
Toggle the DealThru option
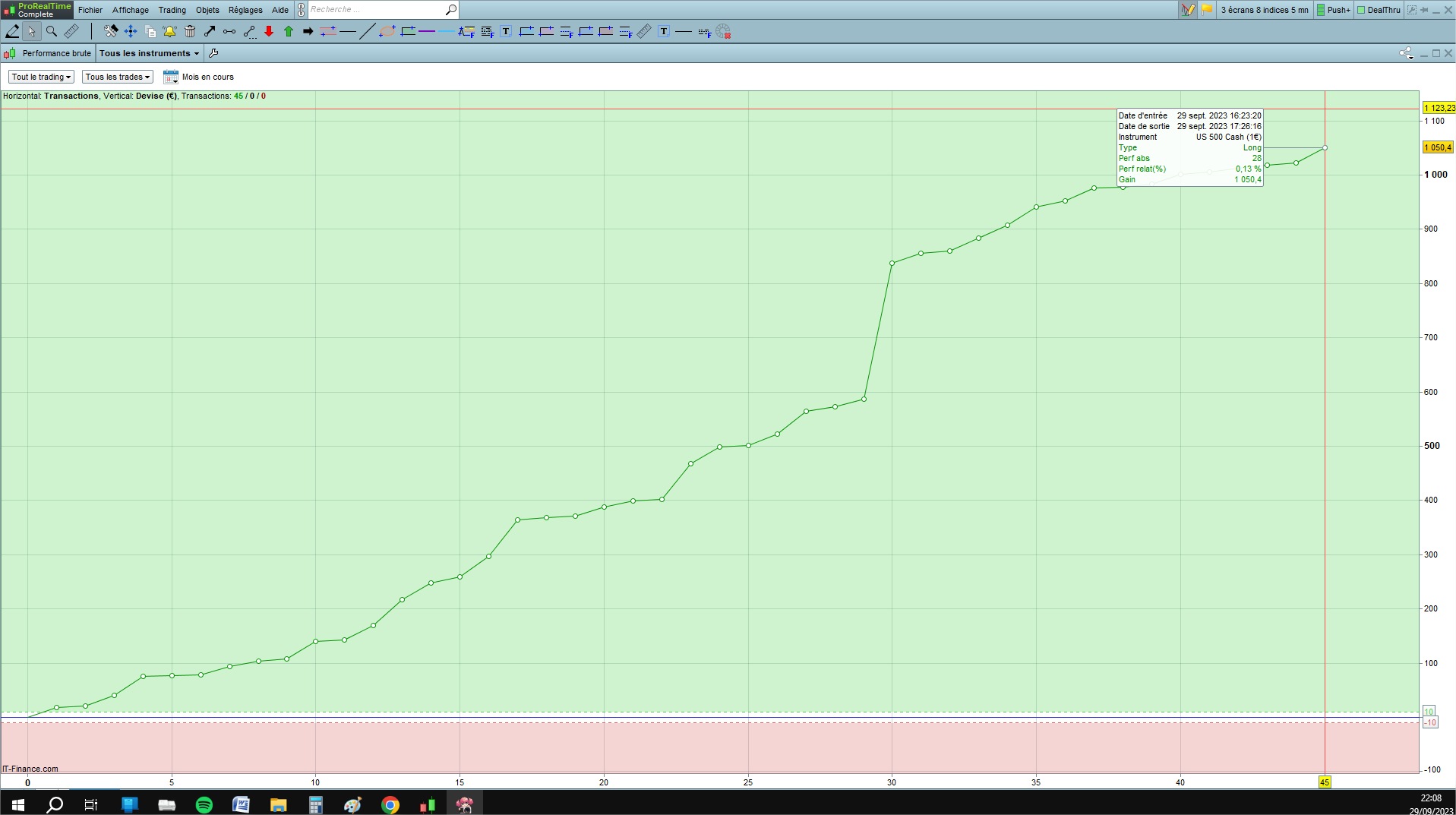click(1379, 10)
